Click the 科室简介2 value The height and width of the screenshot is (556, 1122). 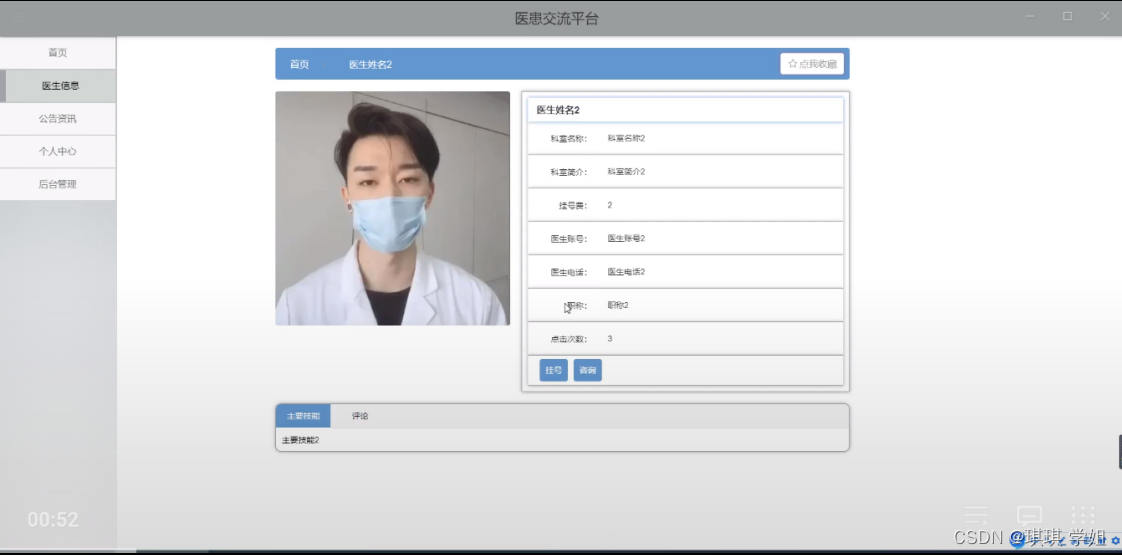pos(626,172)
